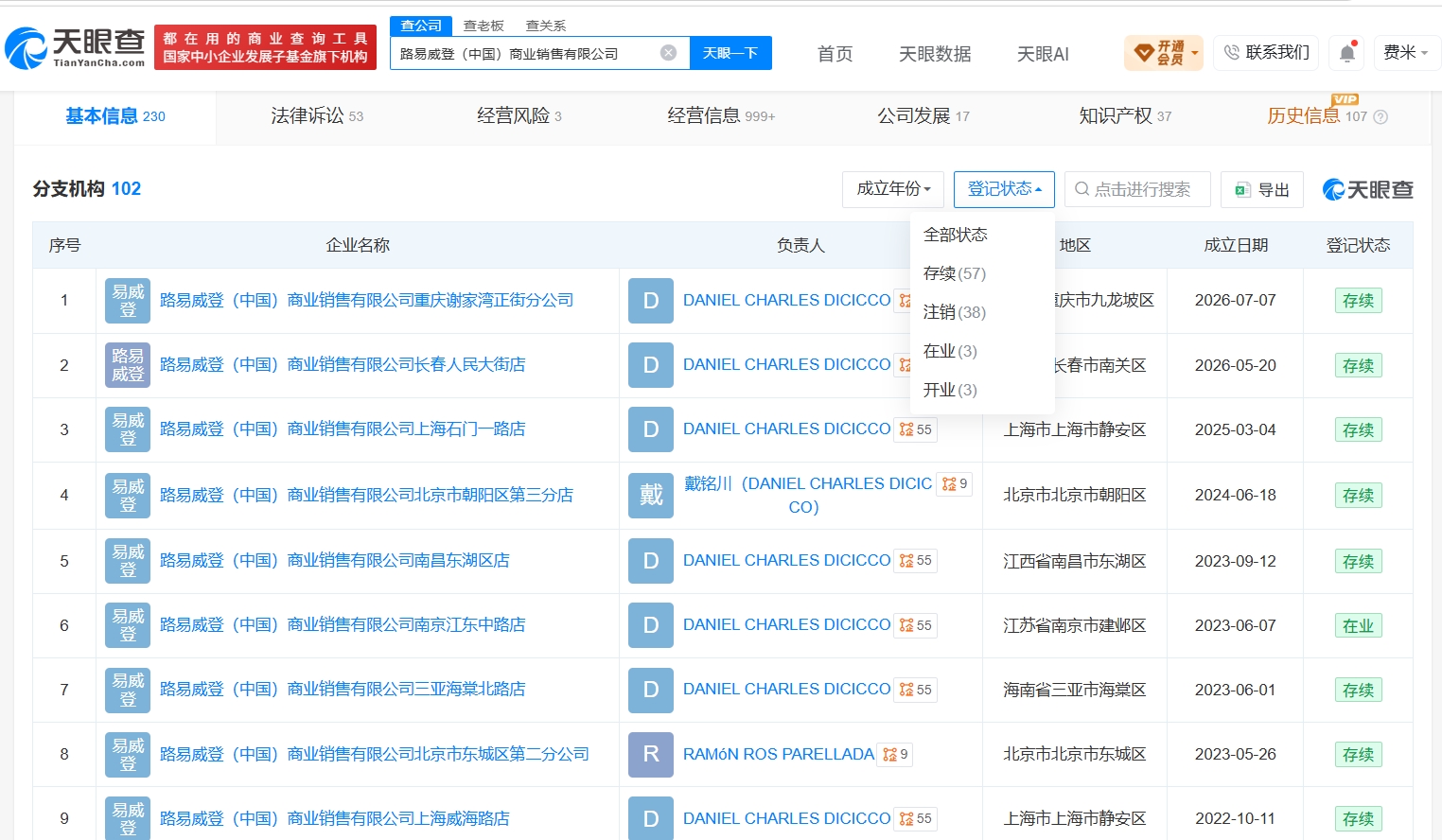Open the 重庆谢家湾正街分公司 branch link
Screen dimensions: 1442x840
[366, 301]
